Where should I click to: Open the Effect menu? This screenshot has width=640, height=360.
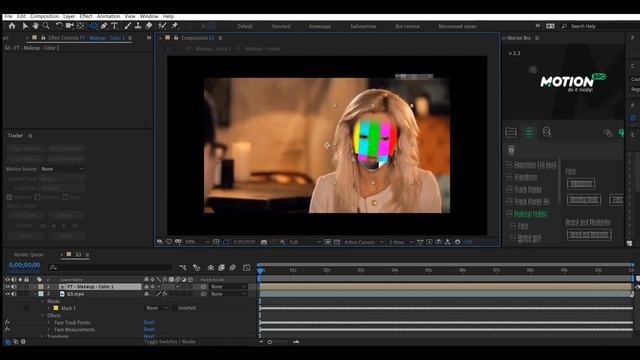pyautogui.click(x=86, y=16)
